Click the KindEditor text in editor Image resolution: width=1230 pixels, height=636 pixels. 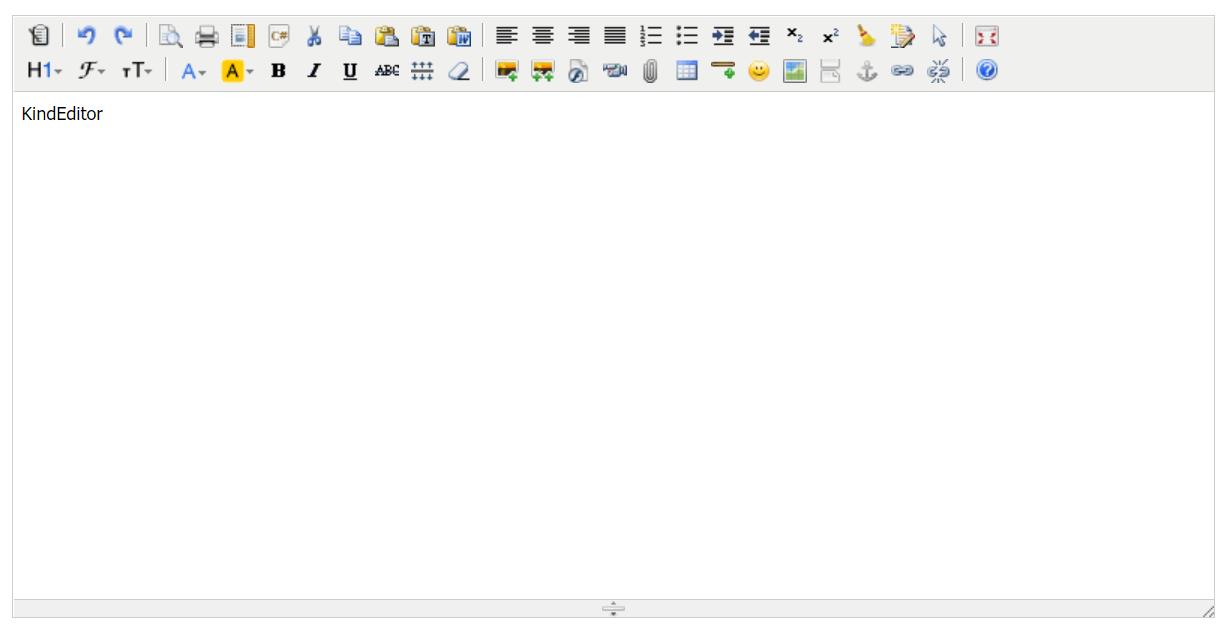click(x=62, y=114)
